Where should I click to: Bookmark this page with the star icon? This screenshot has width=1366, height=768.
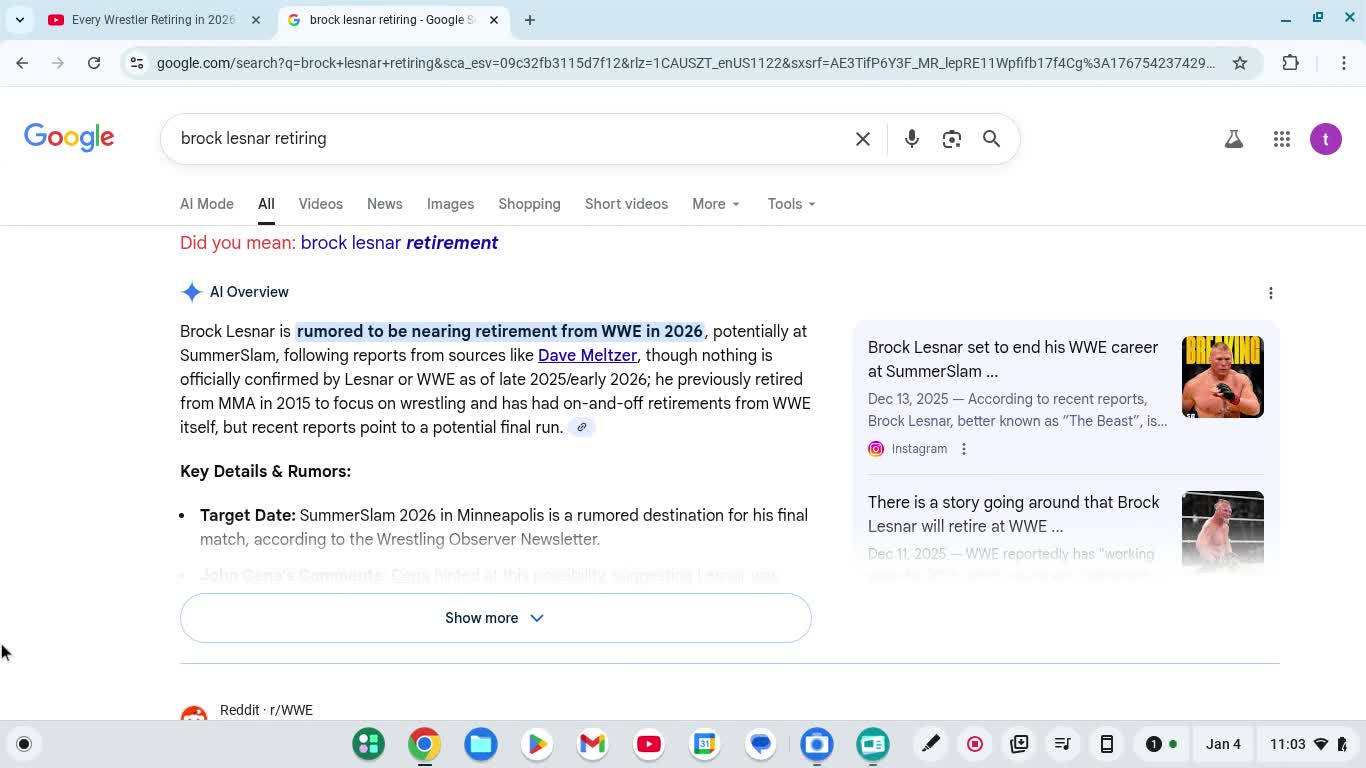tap(1239, 63)
